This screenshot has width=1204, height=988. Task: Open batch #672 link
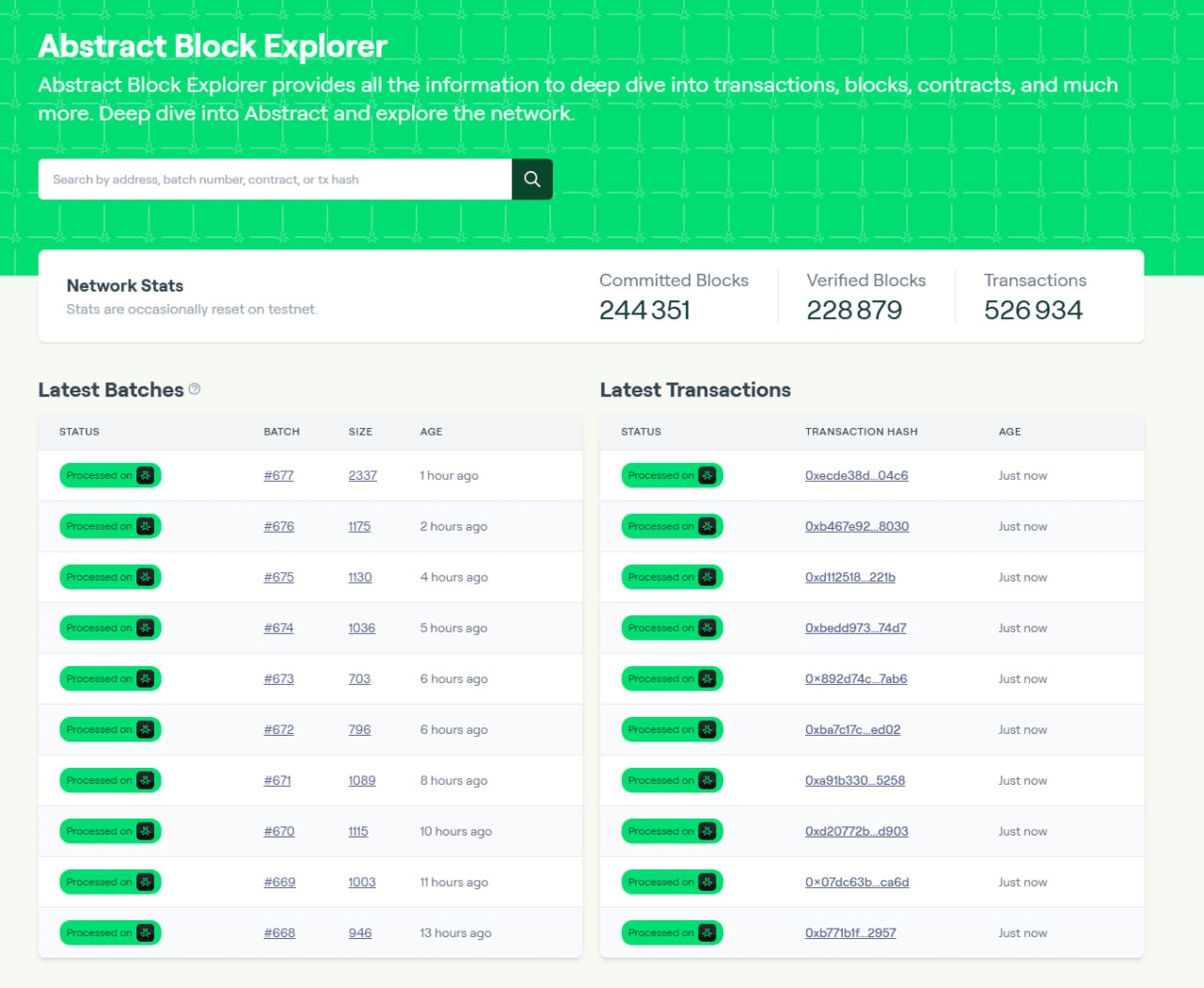278,729
